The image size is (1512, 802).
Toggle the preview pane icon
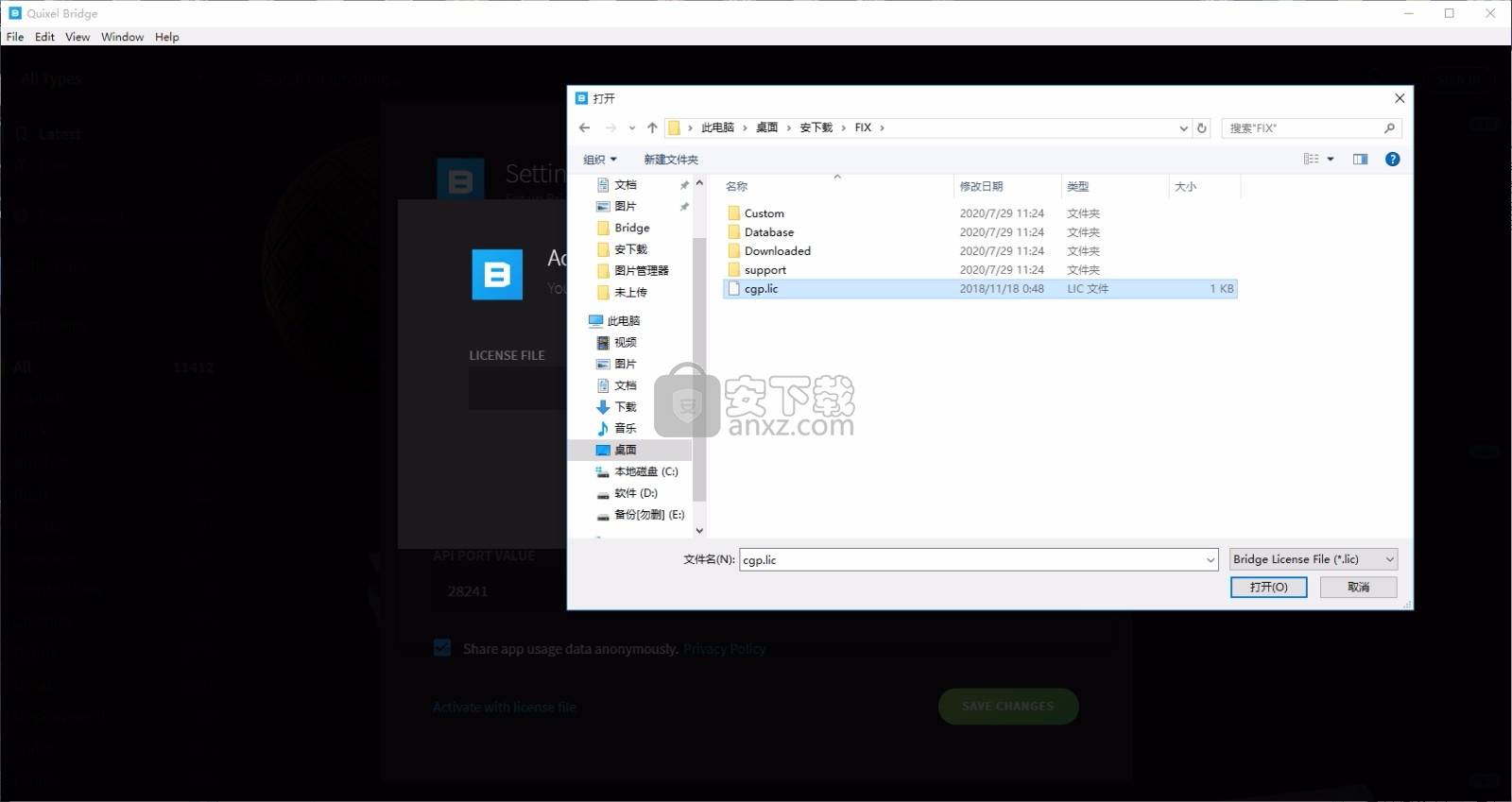[x=1360, y=159]
